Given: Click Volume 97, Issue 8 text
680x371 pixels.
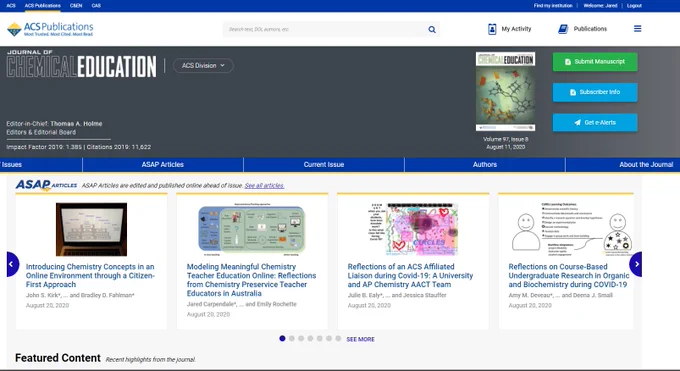Looking at the screenshot, I should [x=506, y=139].
